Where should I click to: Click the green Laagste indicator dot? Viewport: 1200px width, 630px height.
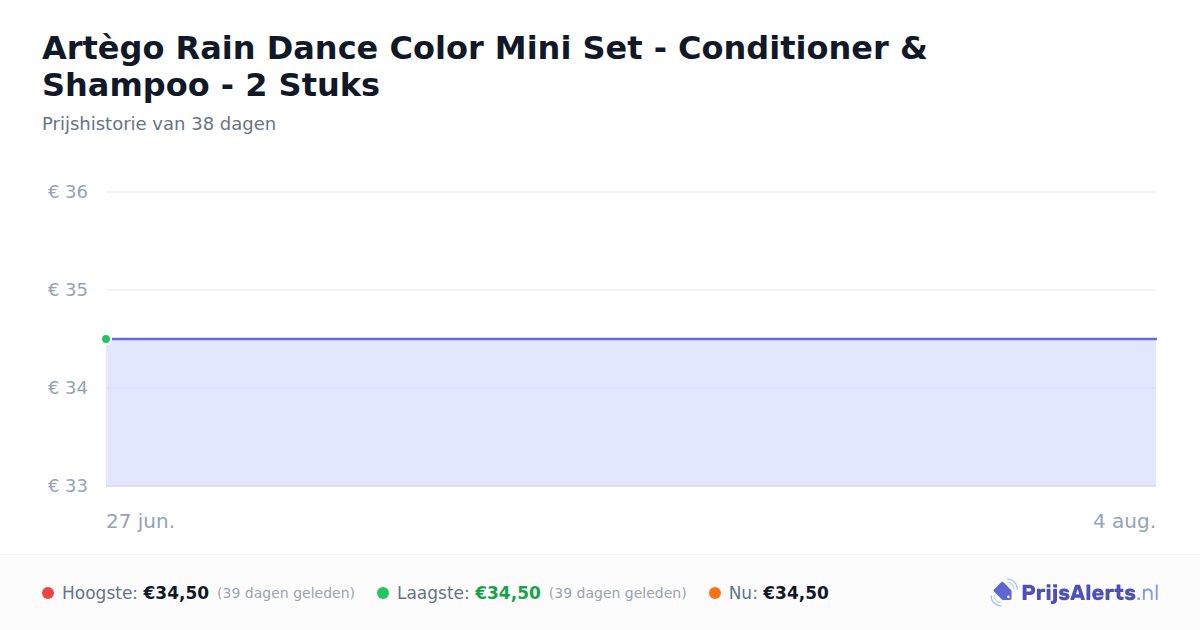pyautogui.click(x=383, y=593)
